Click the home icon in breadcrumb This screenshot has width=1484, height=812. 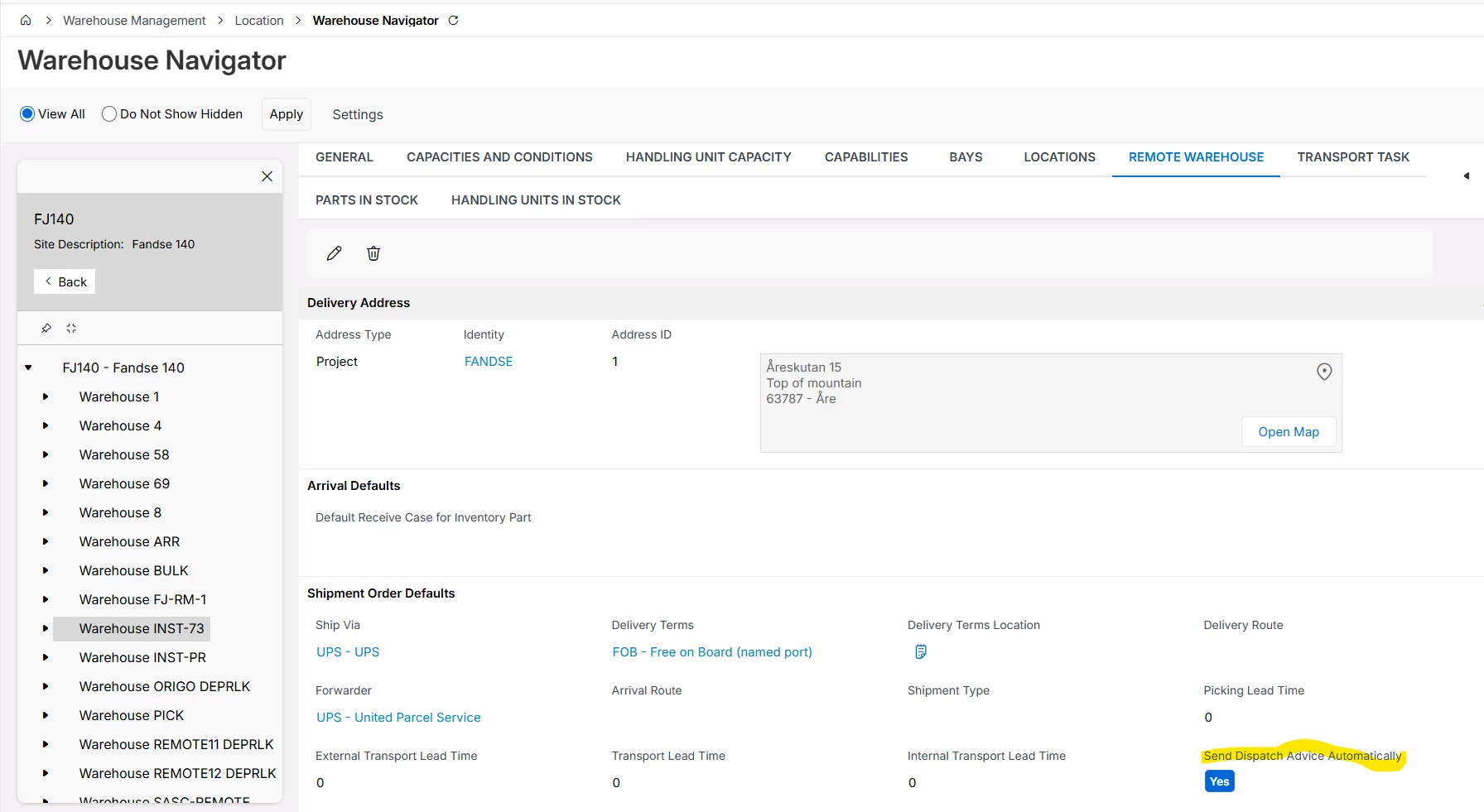click(x=26, y=21)
